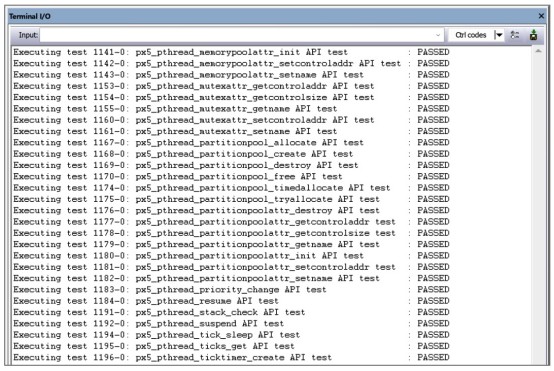The width and height of the screenshot is (554, 371).
Task: Click the test 1141-0 memorypoolattr_init line
Action: click(x=231, y=52)
